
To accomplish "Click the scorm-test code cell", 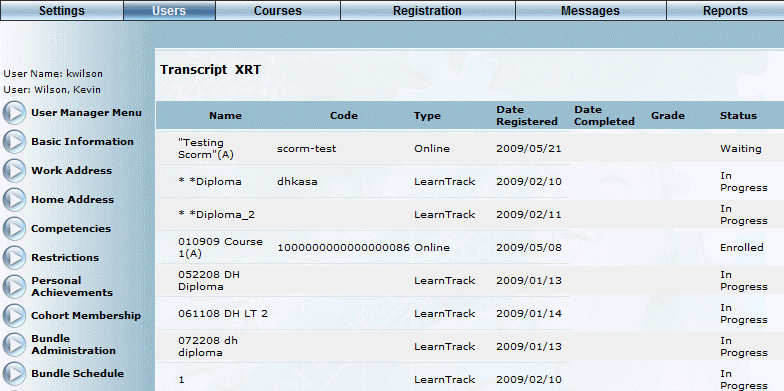I will 306,149.
